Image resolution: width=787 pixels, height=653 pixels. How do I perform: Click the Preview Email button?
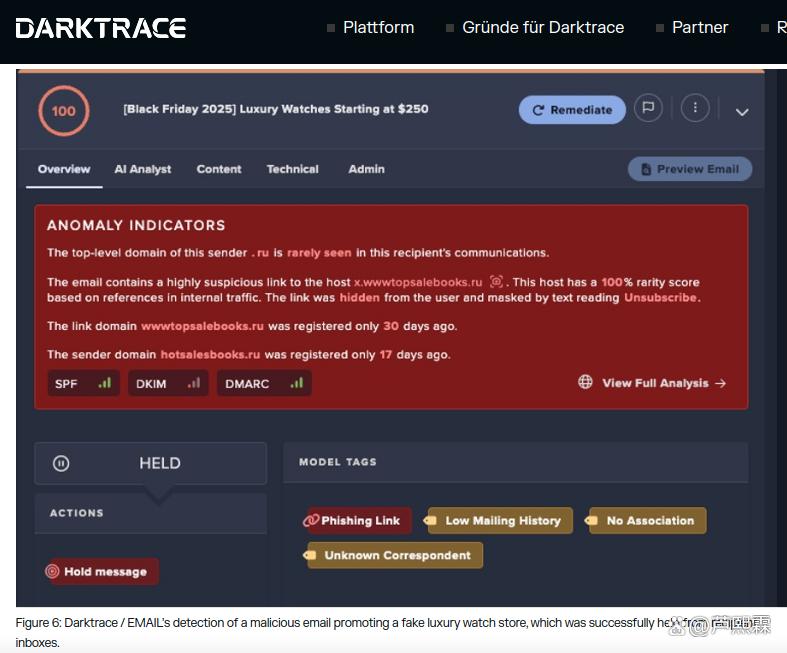click(690, 169)
